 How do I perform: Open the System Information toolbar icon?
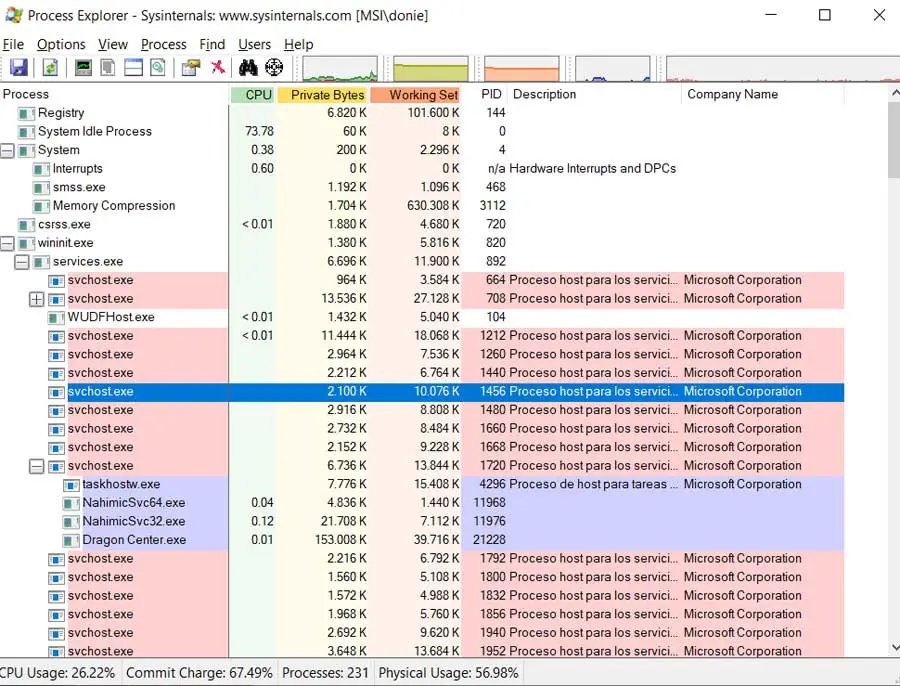click(83, 67)
